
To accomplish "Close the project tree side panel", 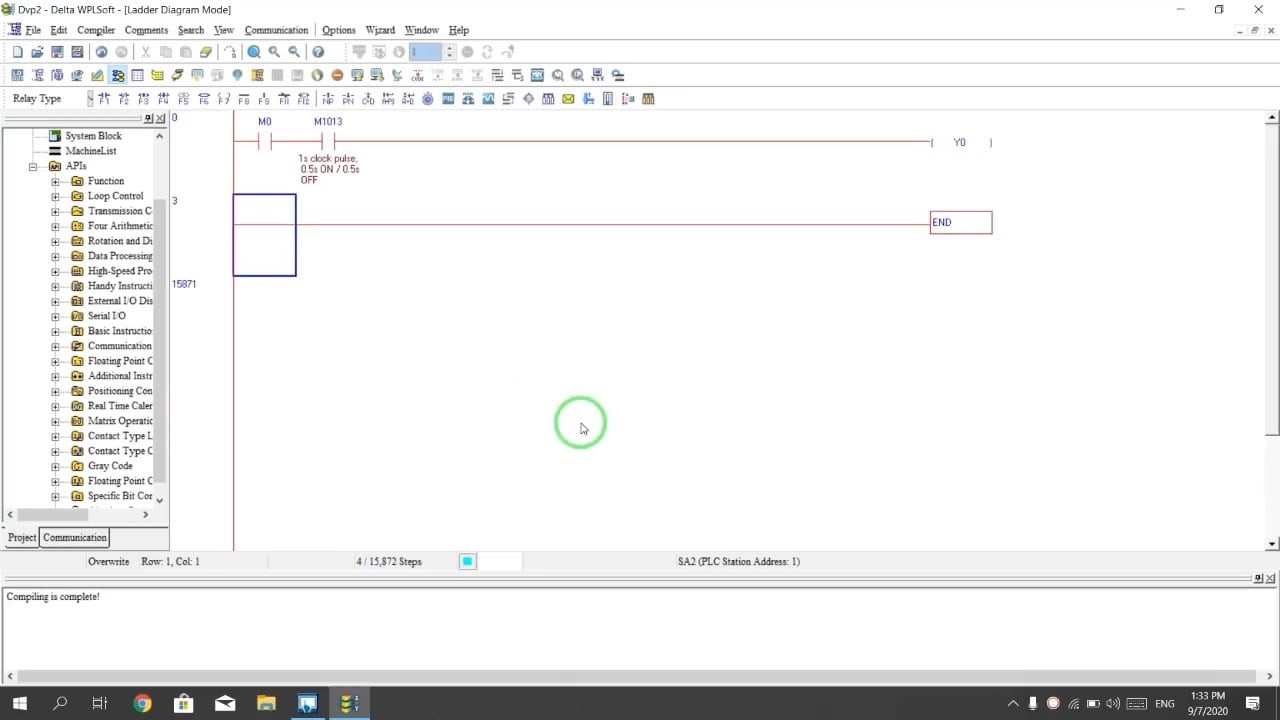I will tap(161, 119).
